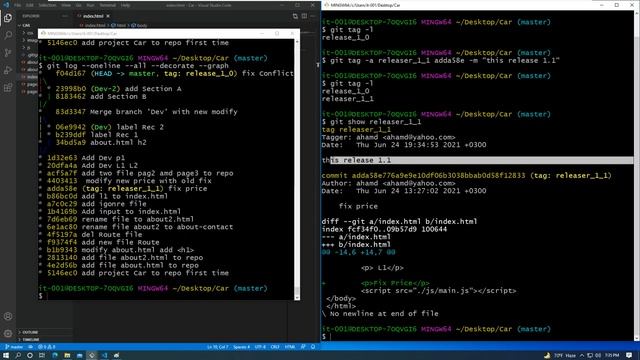
Task: Click Git Bash icon in right window title
Action: [327, 5]
